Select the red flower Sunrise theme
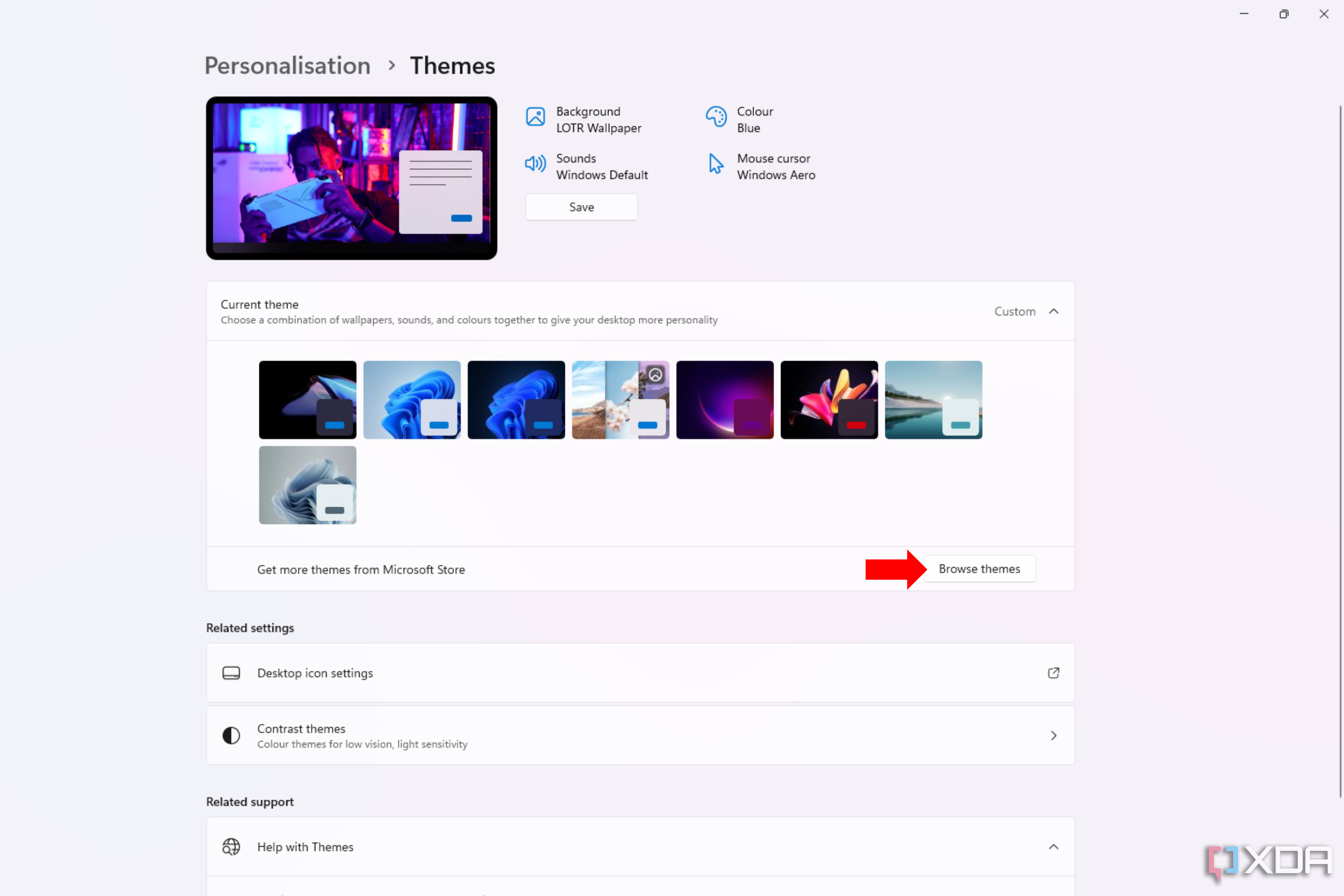This screenshot has width=1344, height=896. click(829, 400)
